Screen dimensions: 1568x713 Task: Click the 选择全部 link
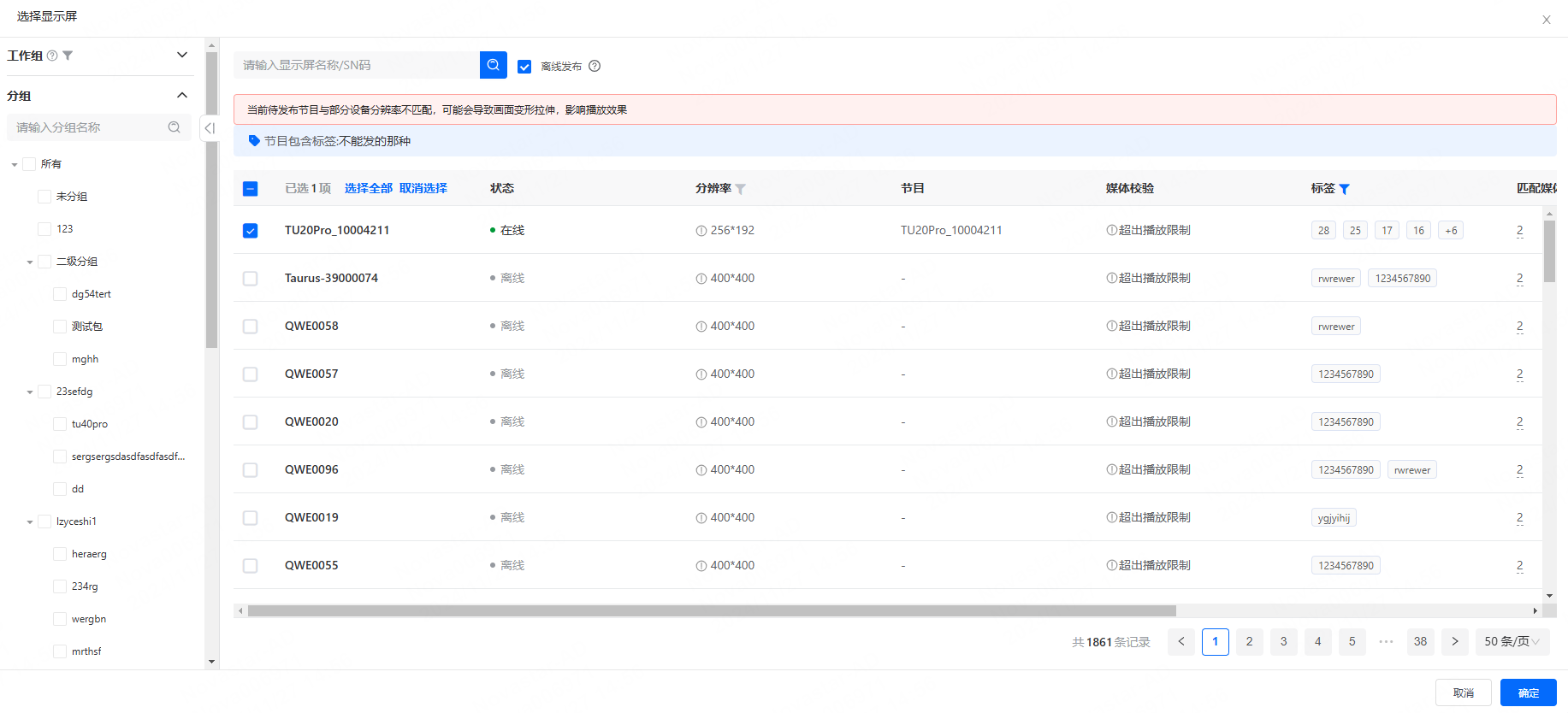[369, 188]
